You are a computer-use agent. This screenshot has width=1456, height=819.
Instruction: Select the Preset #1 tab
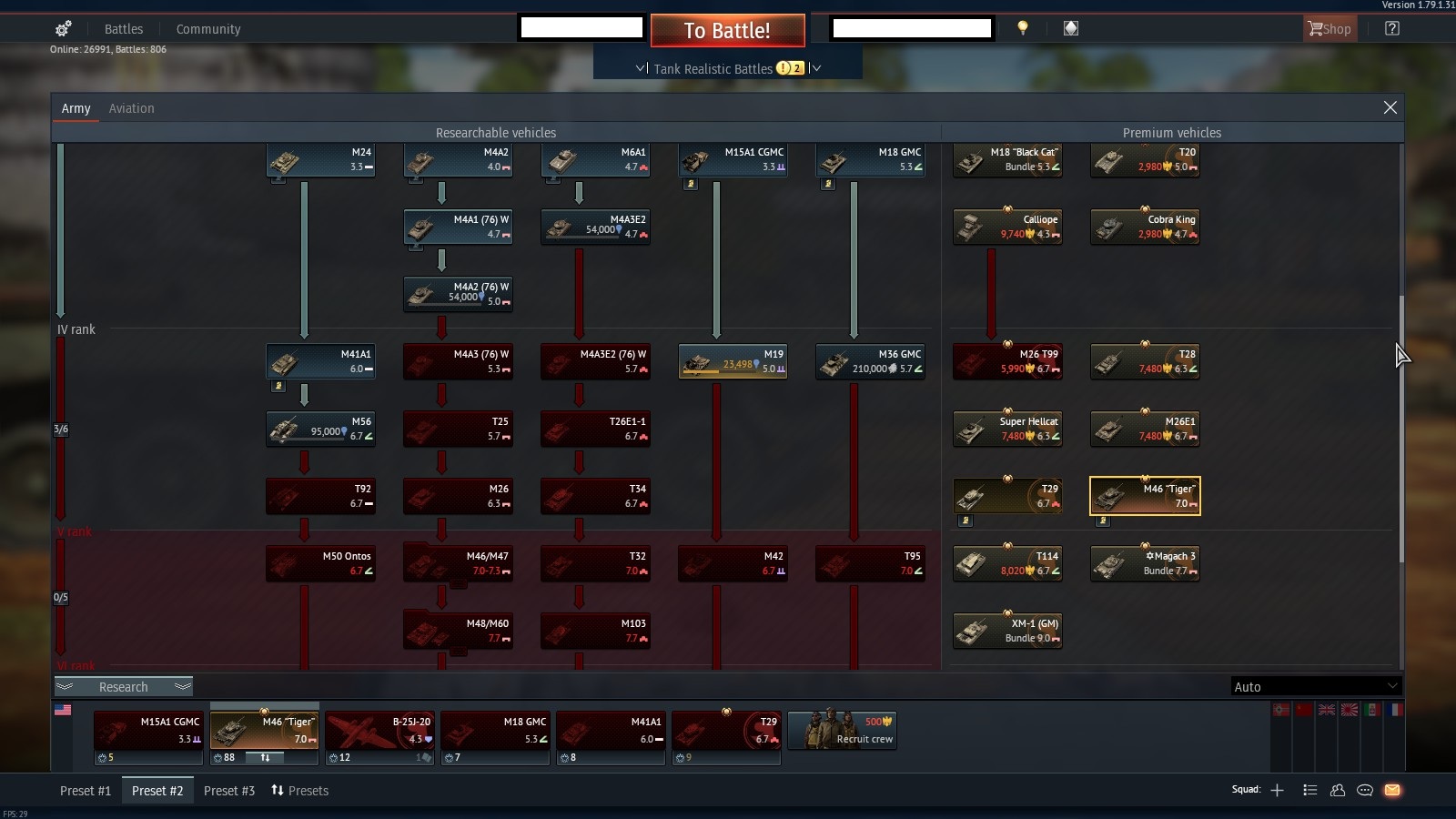coord(86,791)
